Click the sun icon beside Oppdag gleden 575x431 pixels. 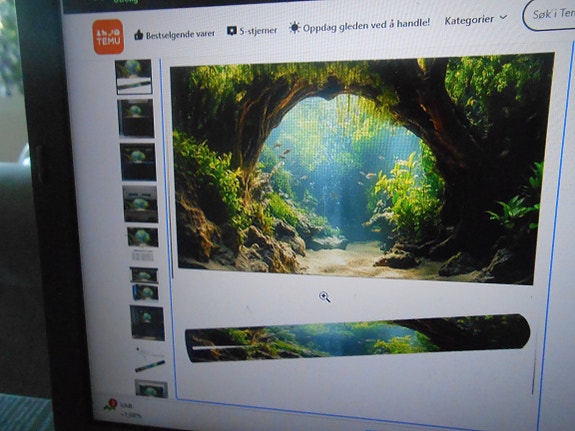click(x=294, y=28)
